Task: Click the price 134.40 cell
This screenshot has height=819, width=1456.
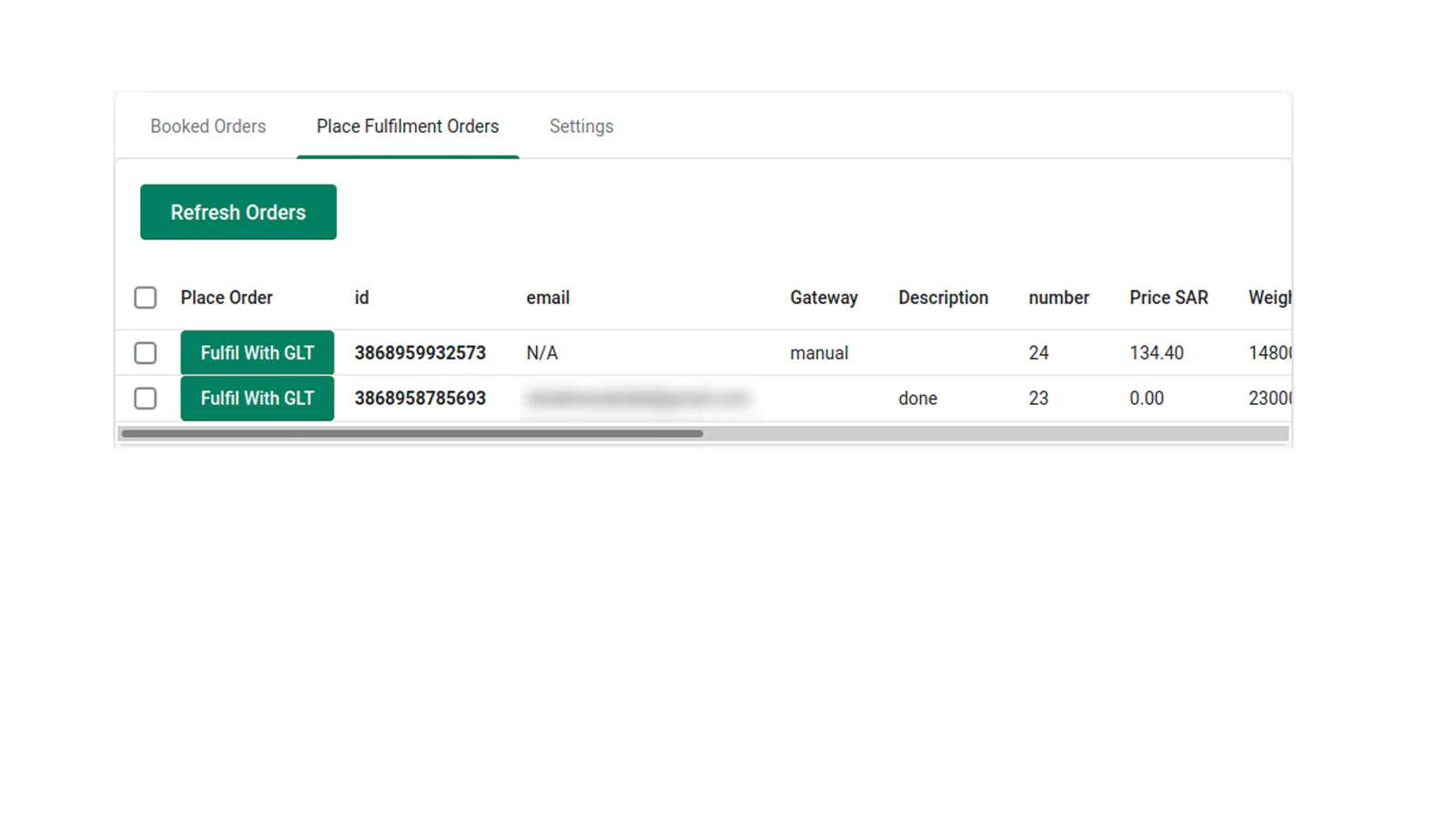Action: 1157,353
